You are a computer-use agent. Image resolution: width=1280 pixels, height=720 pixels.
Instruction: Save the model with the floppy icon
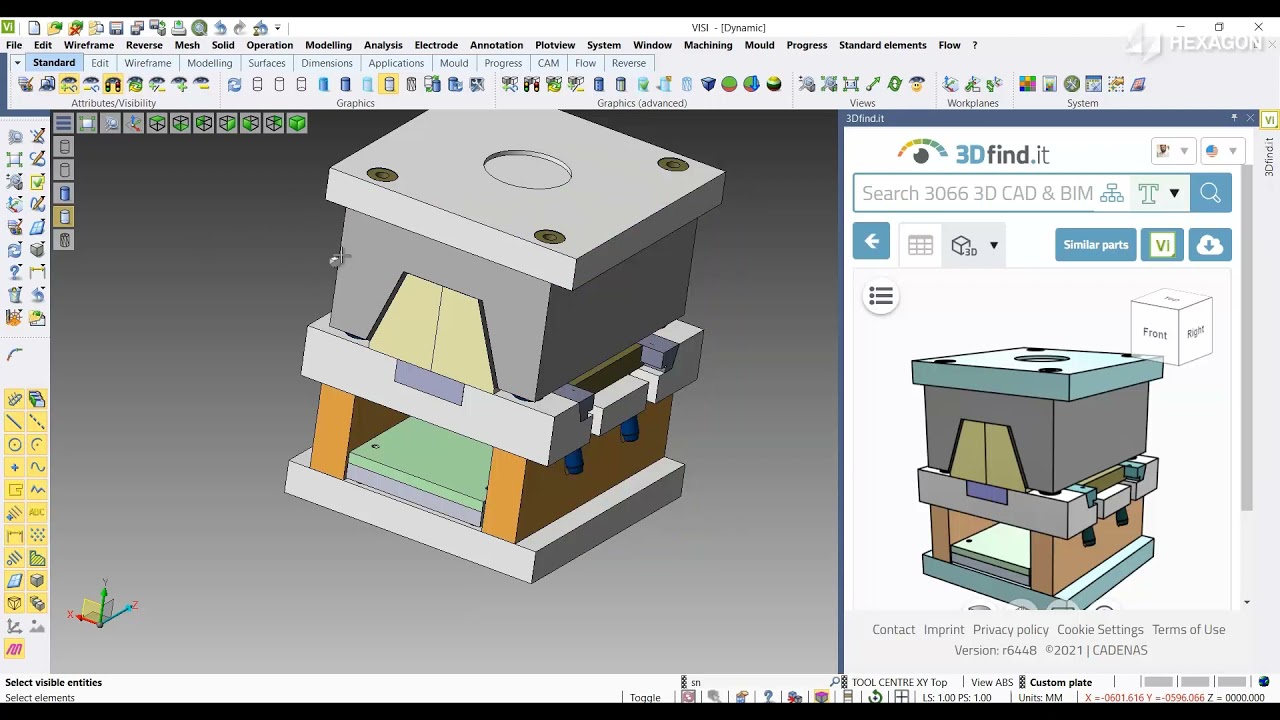(x=117, y=28)
